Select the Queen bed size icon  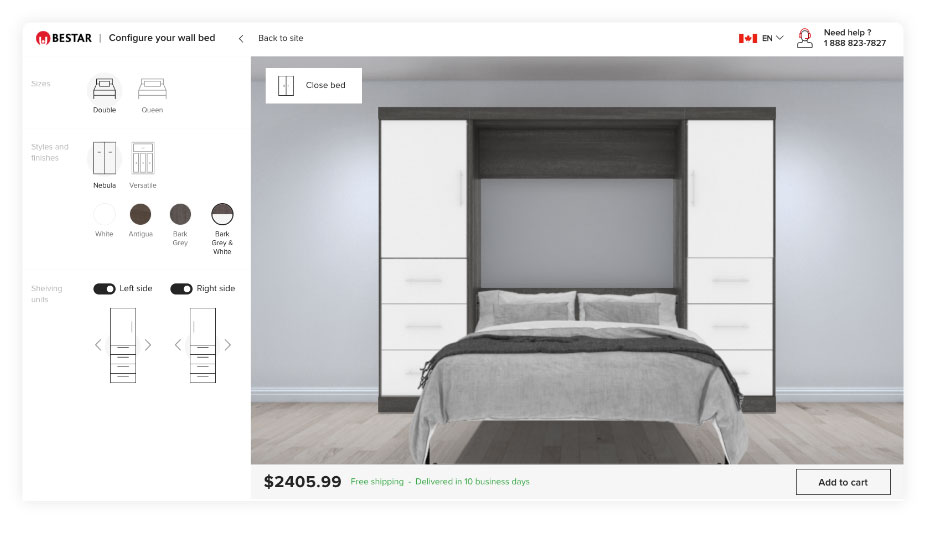point(152,89)
